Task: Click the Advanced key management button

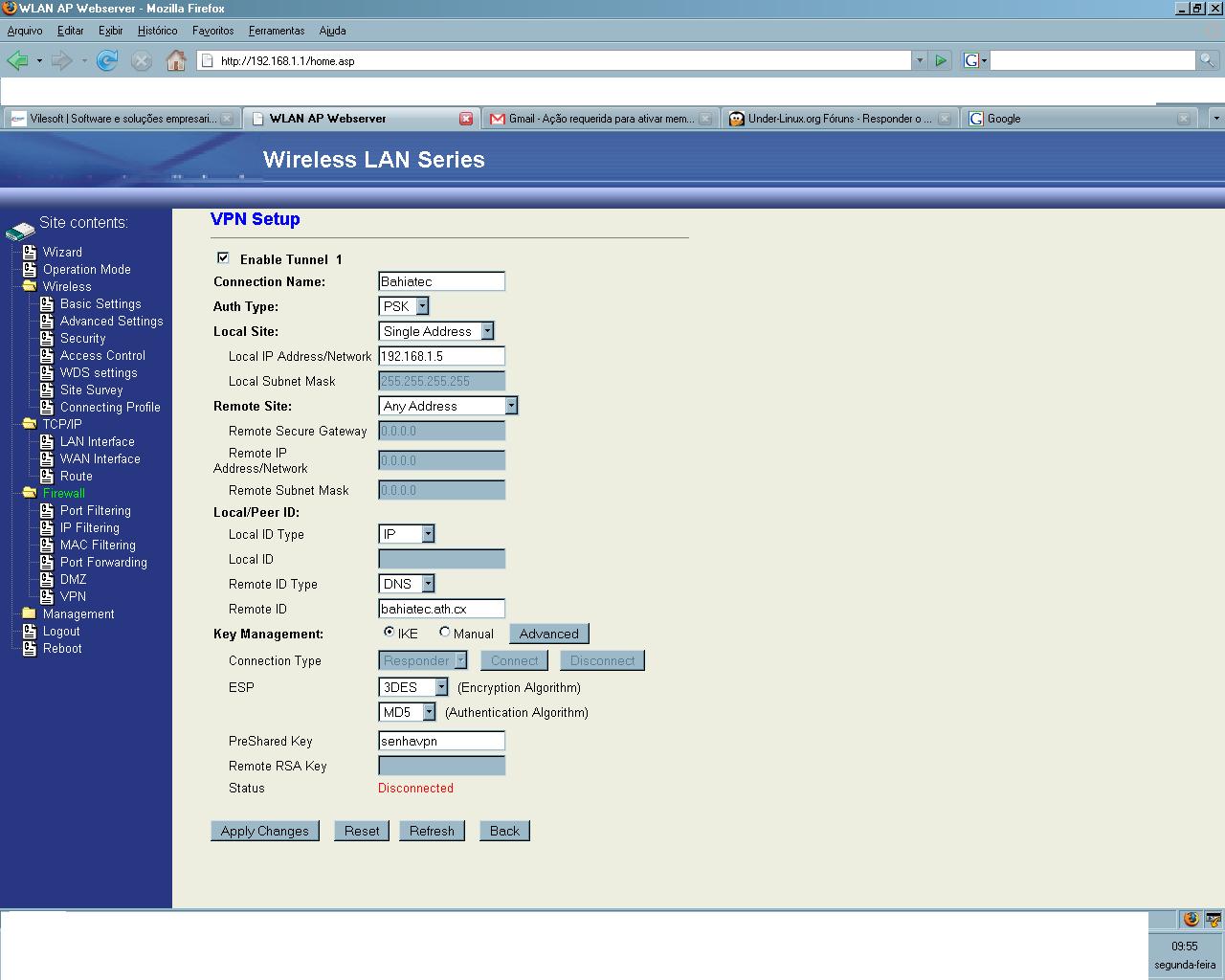Action: point(549,634)
